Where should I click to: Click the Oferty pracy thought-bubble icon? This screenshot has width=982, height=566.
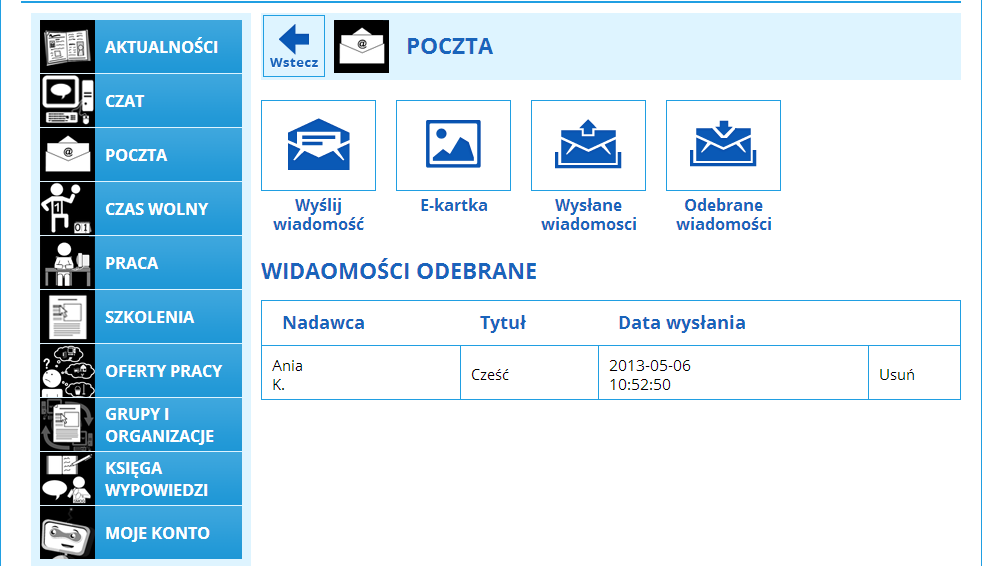pyautogui.click(x=68, y=371)
